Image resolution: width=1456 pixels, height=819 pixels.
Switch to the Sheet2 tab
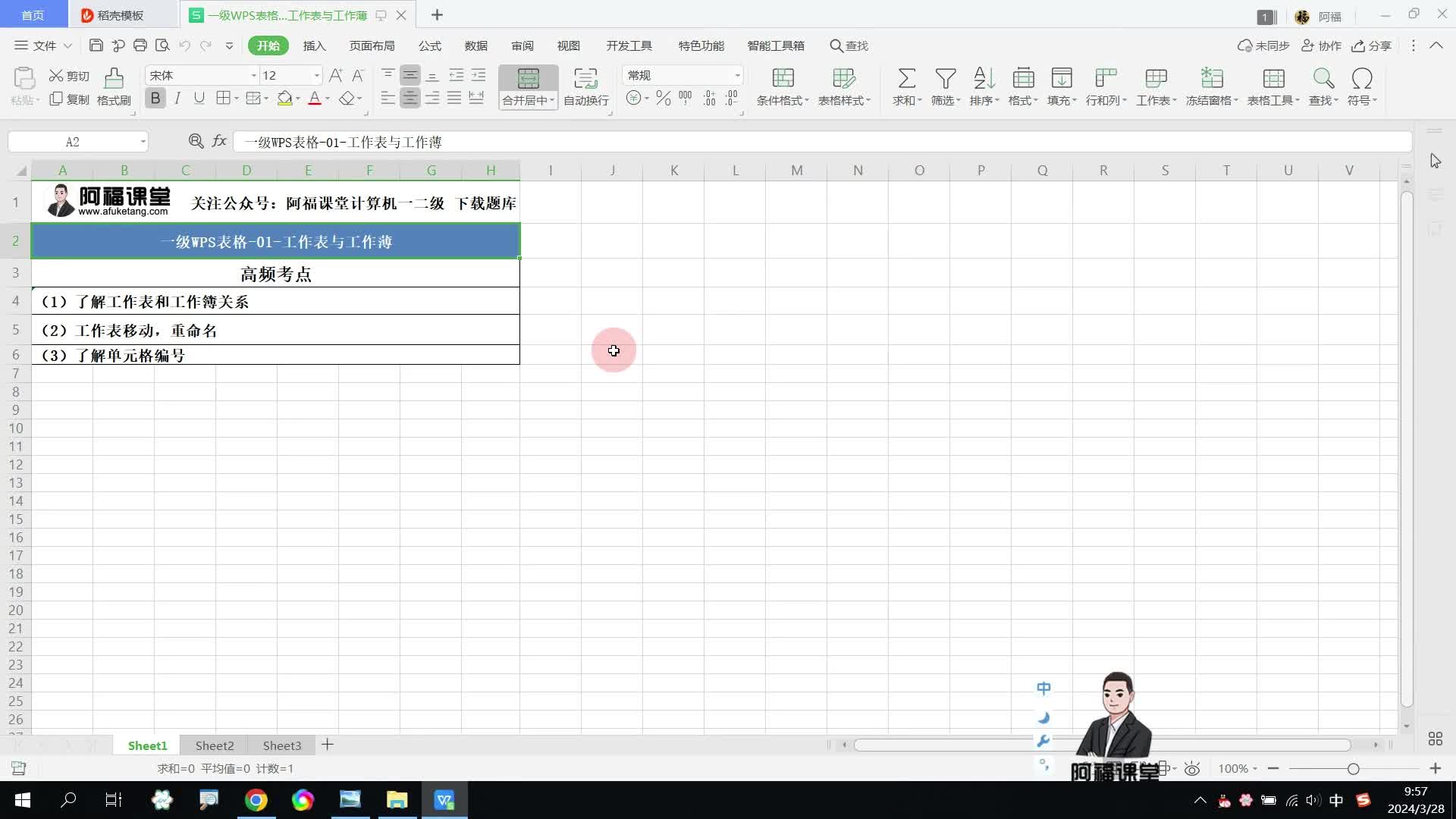point(215,745)
